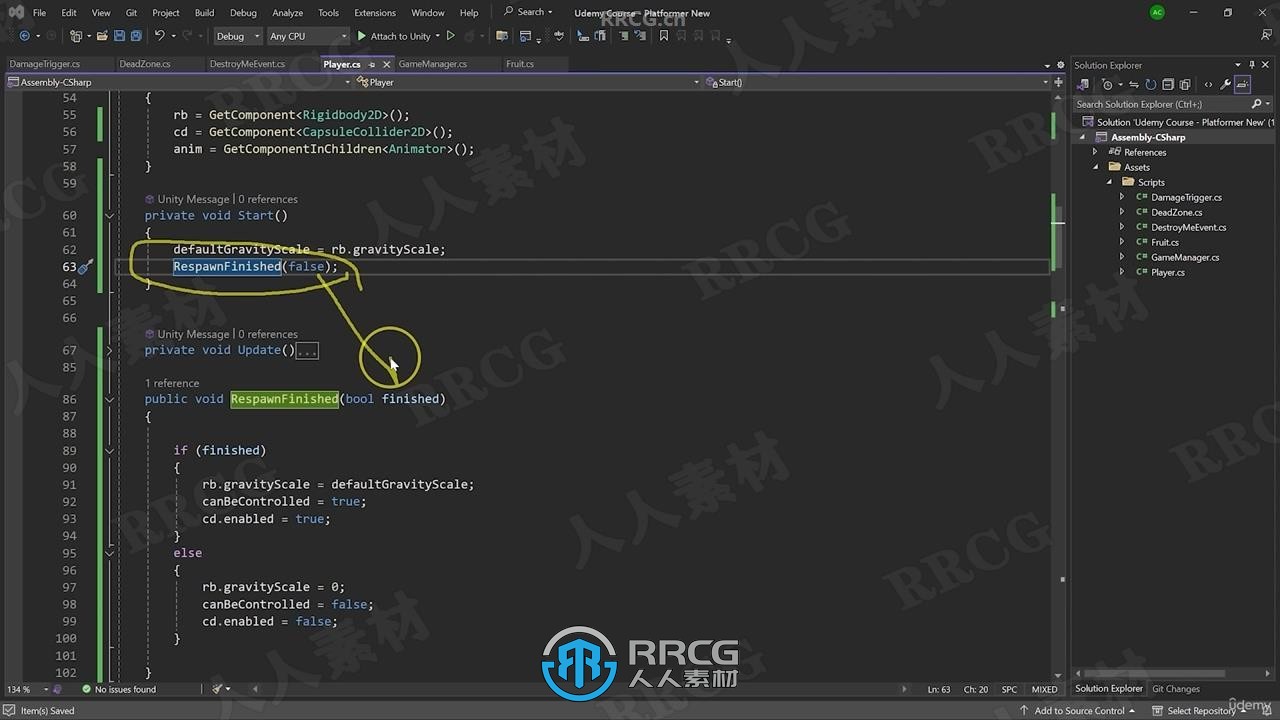The image size is (1280, 720).
Task: Click the Start Without Debugging play outline icon
Action: [451, 36]
